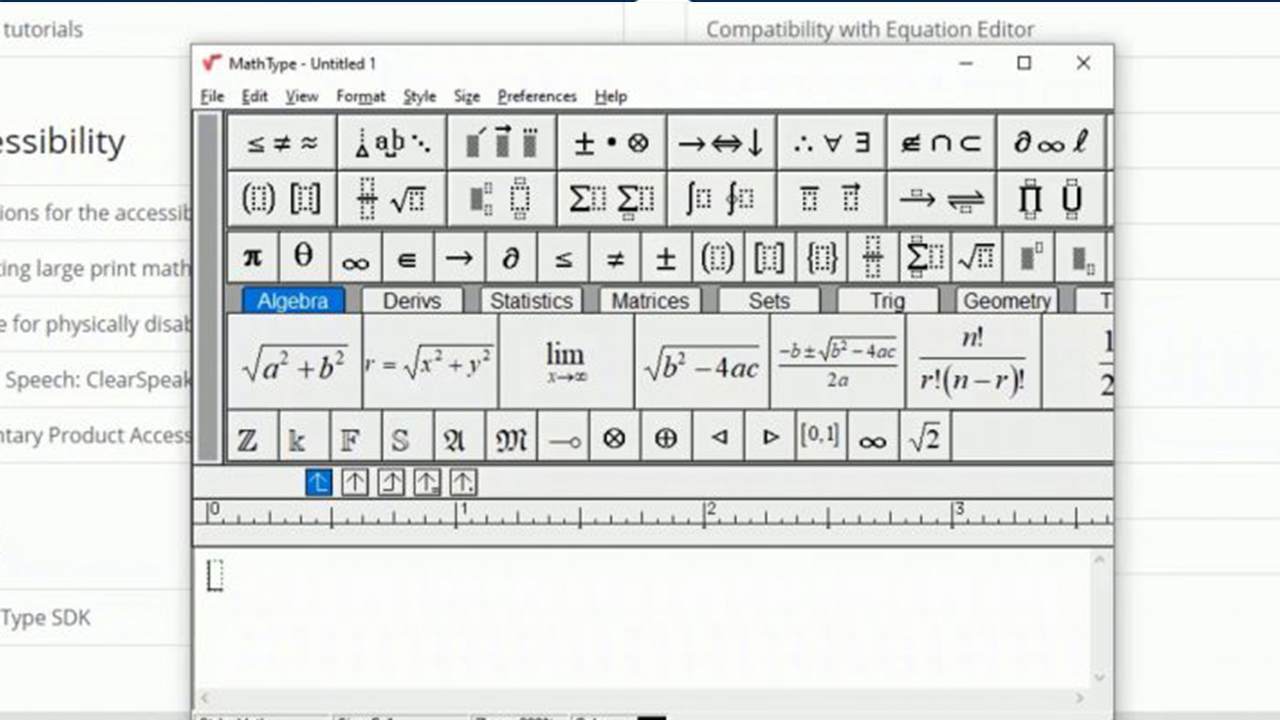Screen dimensions: 1280x720
Task: Open the Edit menu
Action: 255,97
